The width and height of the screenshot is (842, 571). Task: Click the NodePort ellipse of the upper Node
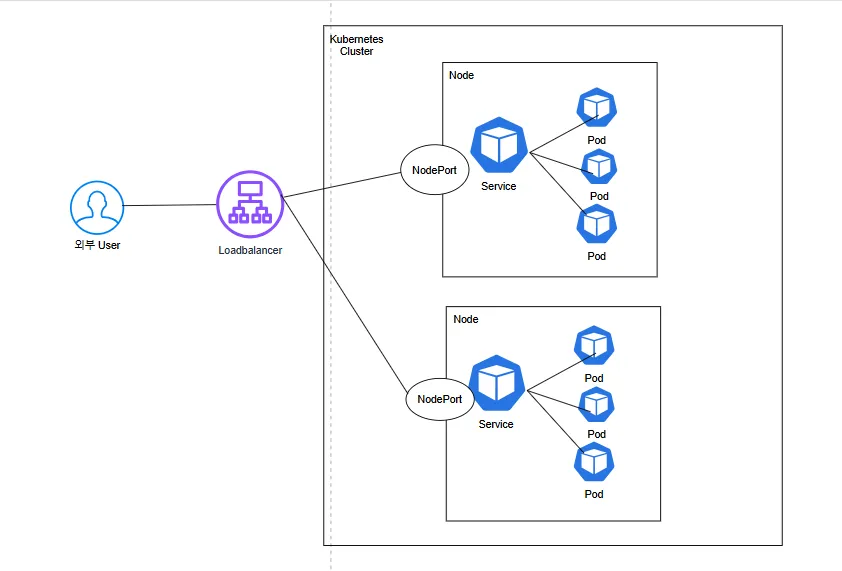point(435,170)
